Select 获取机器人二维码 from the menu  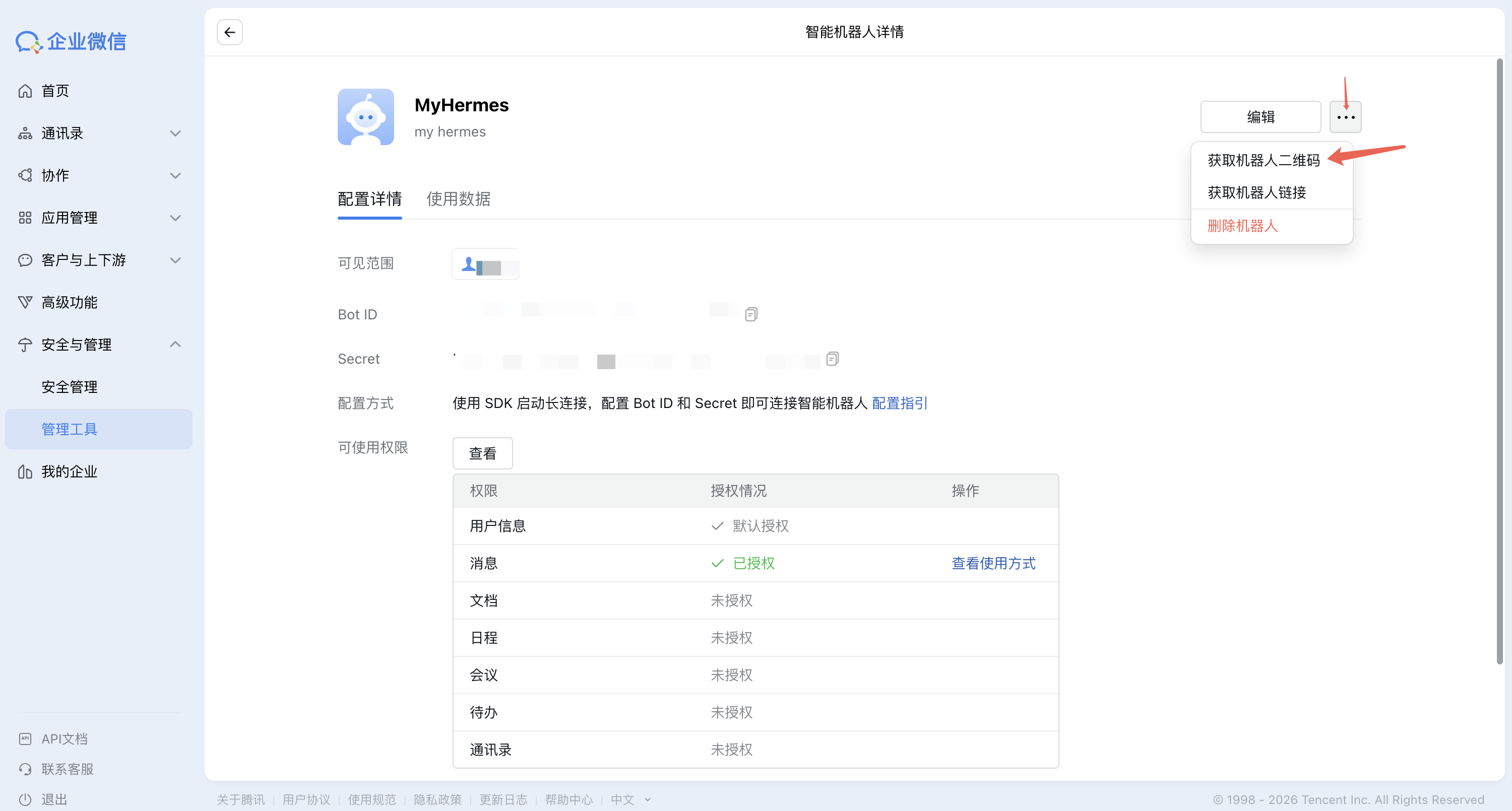point(1263,160)
